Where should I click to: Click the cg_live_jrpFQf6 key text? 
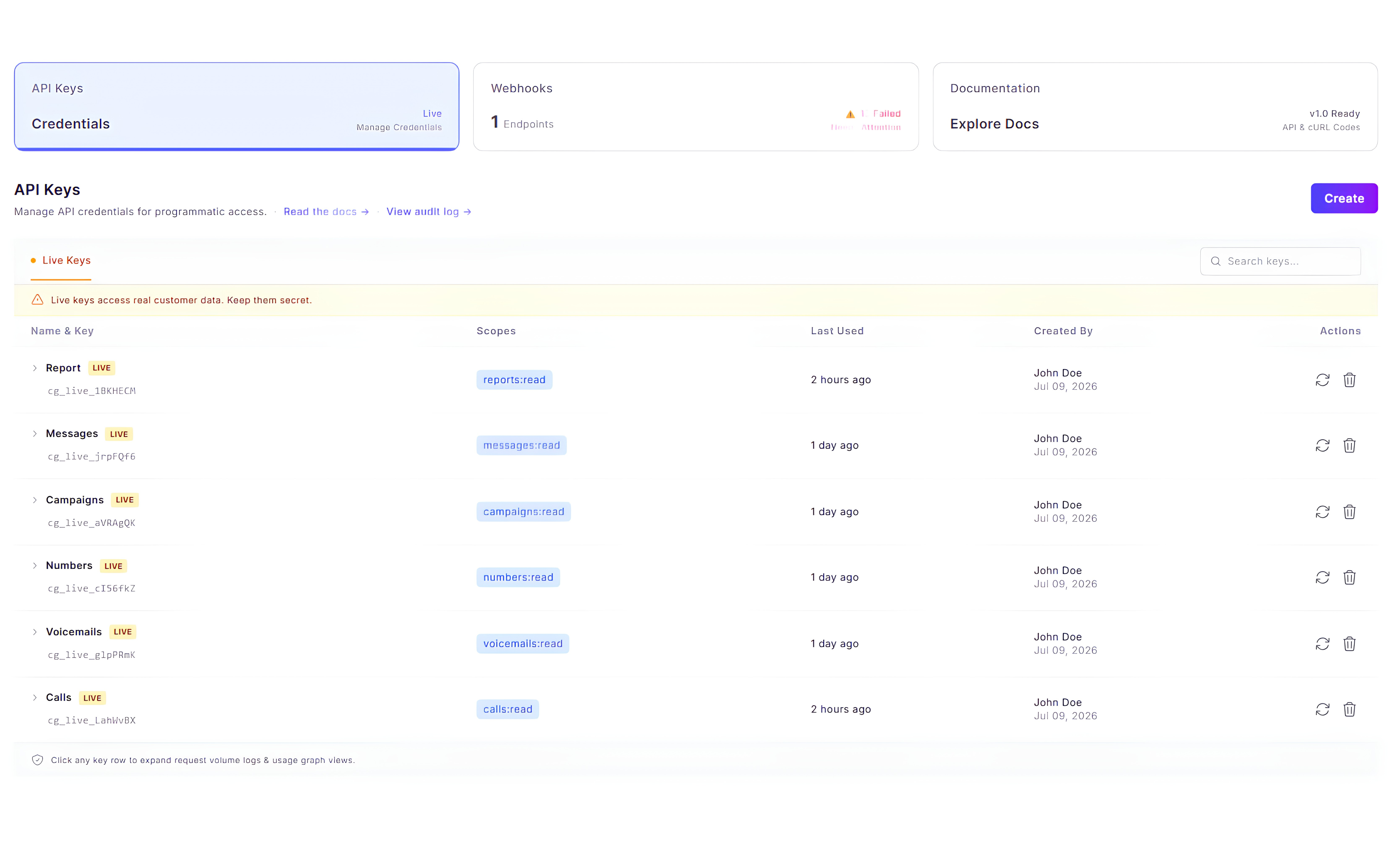(92, 457)
